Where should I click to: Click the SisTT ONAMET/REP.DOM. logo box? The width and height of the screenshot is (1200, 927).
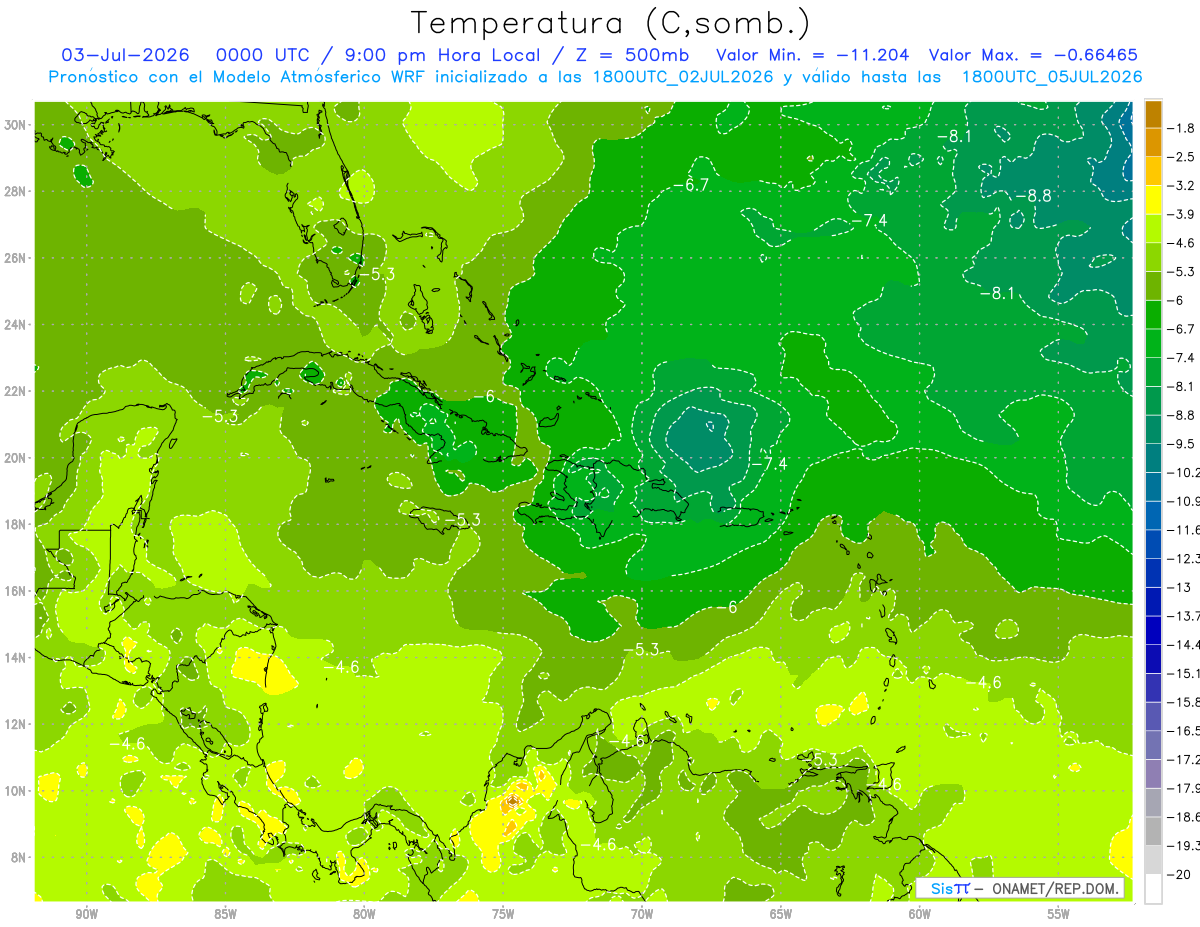click(x=1020, y=888)
